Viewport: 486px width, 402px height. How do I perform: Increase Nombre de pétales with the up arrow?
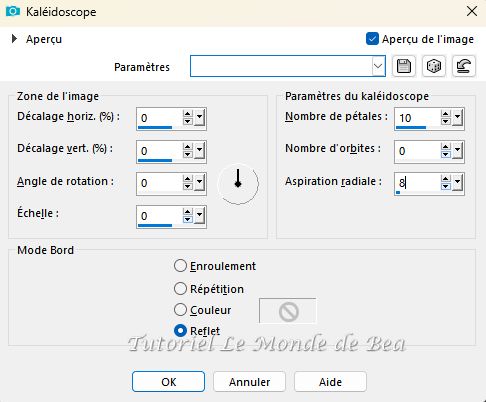445,114
